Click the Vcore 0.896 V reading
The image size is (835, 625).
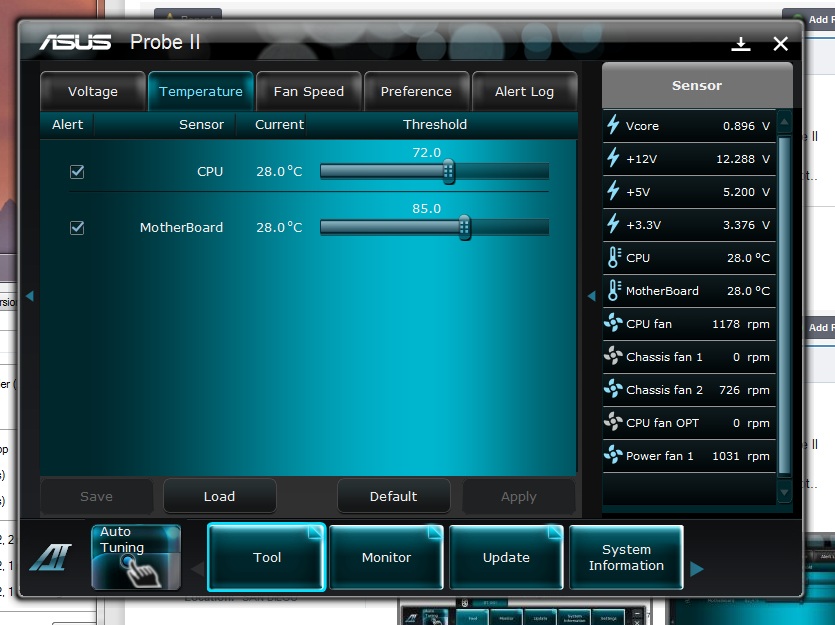746,126
